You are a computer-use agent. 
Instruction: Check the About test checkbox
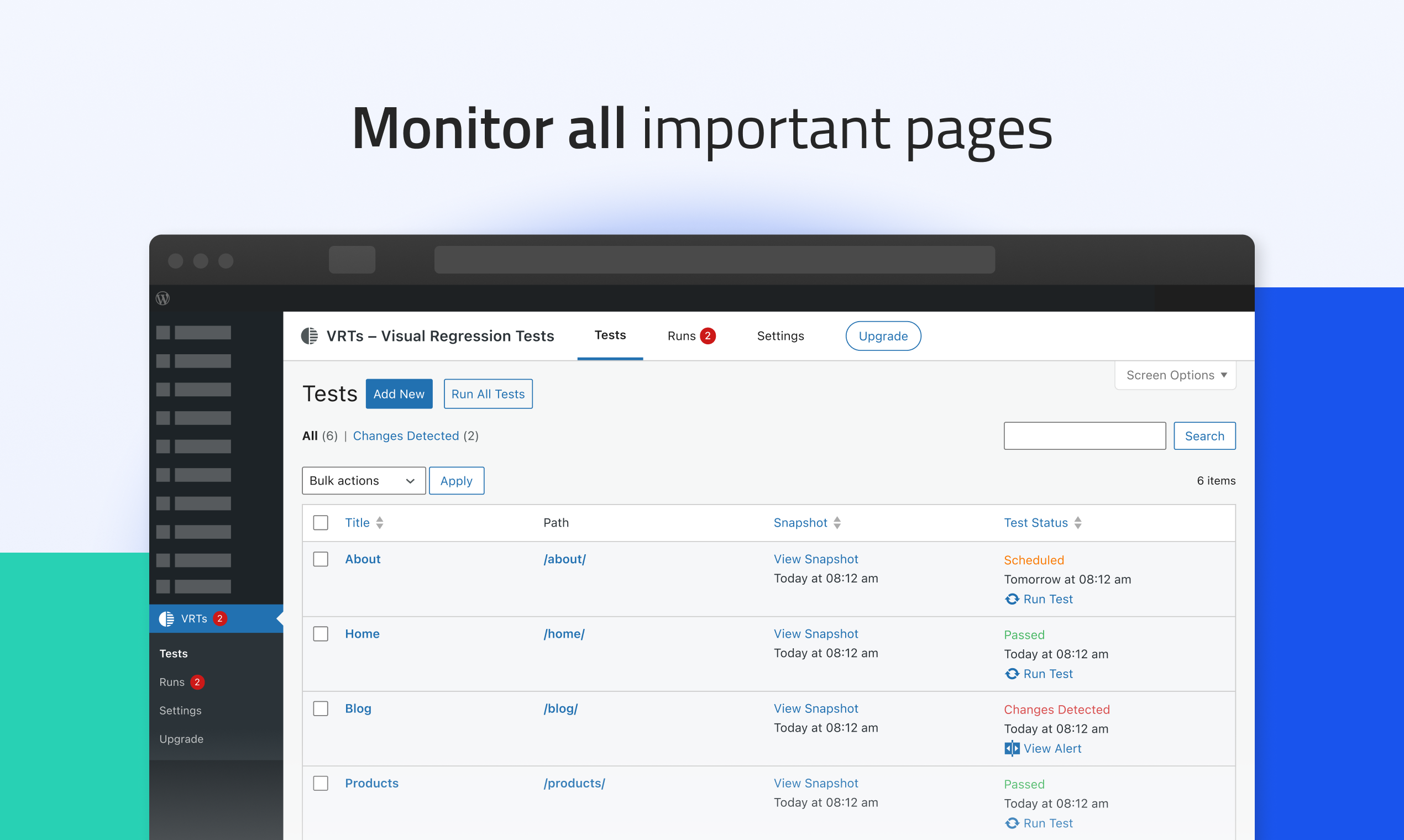click(321, 559)
